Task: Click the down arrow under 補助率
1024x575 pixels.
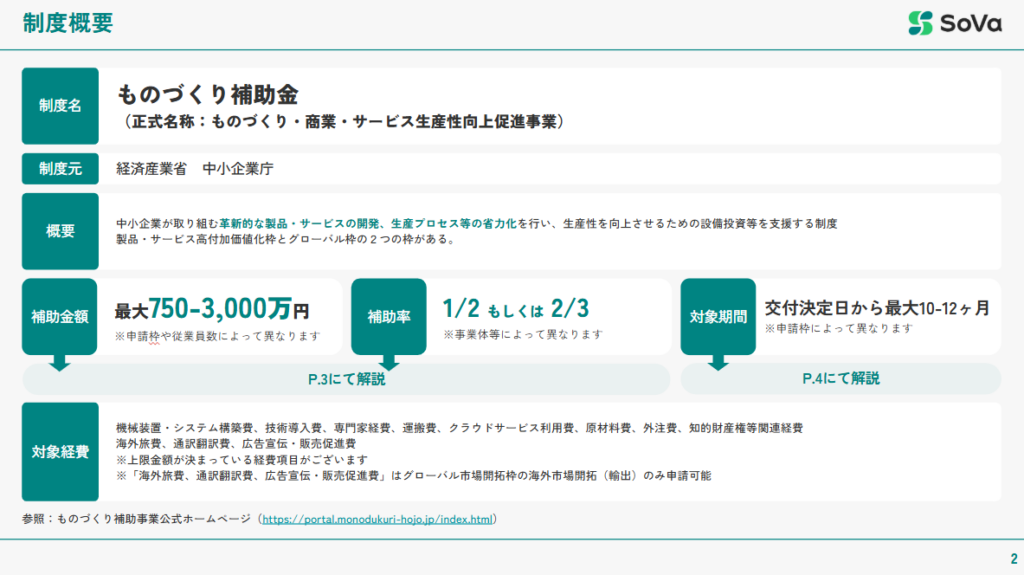Action: click(x=389, y=362)
